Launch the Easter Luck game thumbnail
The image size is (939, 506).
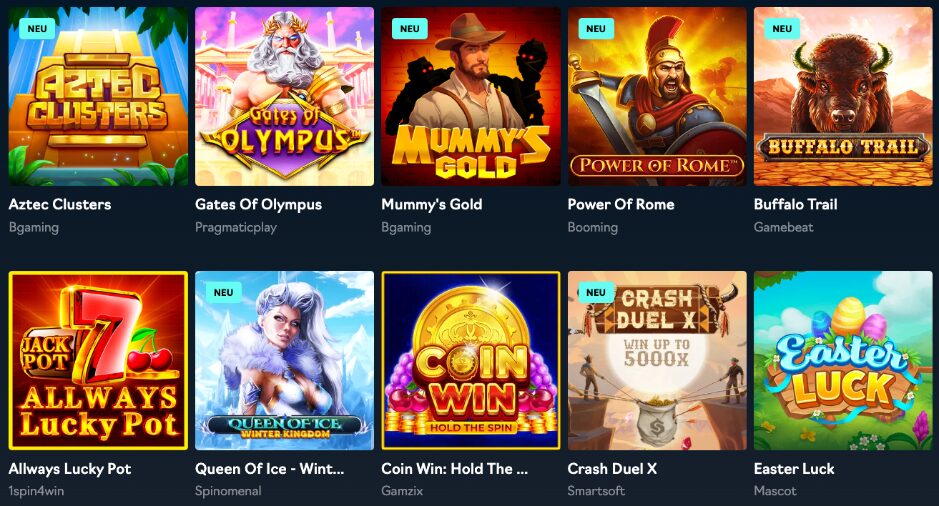click(843, 360)
